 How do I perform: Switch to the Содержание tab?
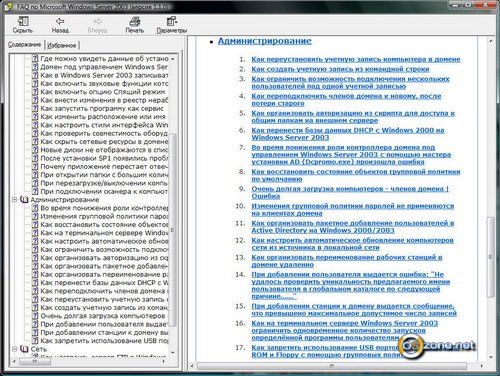coord(25,44)
